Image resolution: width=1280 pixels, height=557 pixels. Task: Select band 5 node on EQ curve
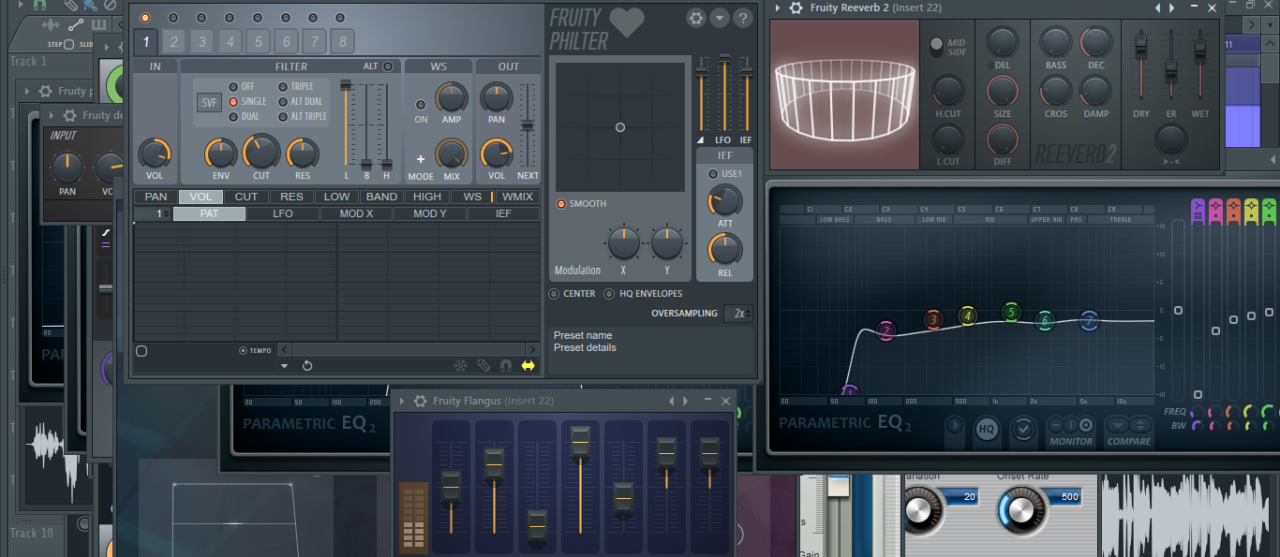(1011, 313)
